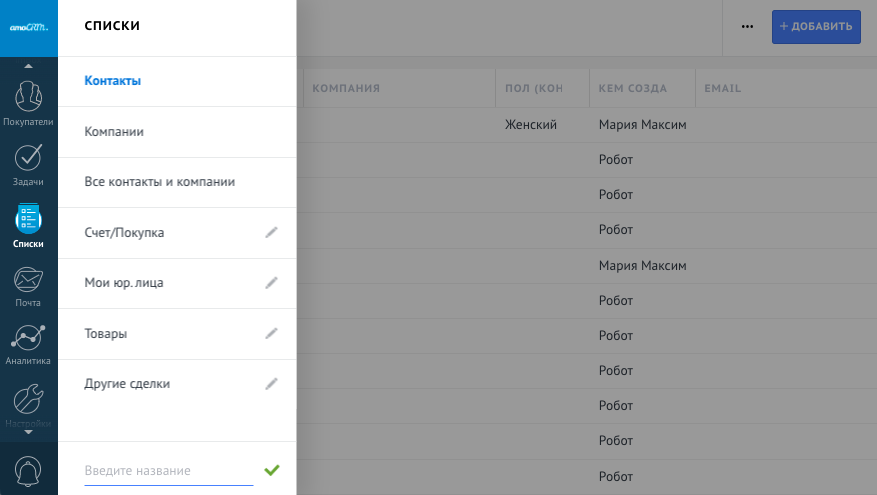The width and height of the screenshot is (877, 495).
Task: Open the Почта mail icon
Action: tap(28, 280)
